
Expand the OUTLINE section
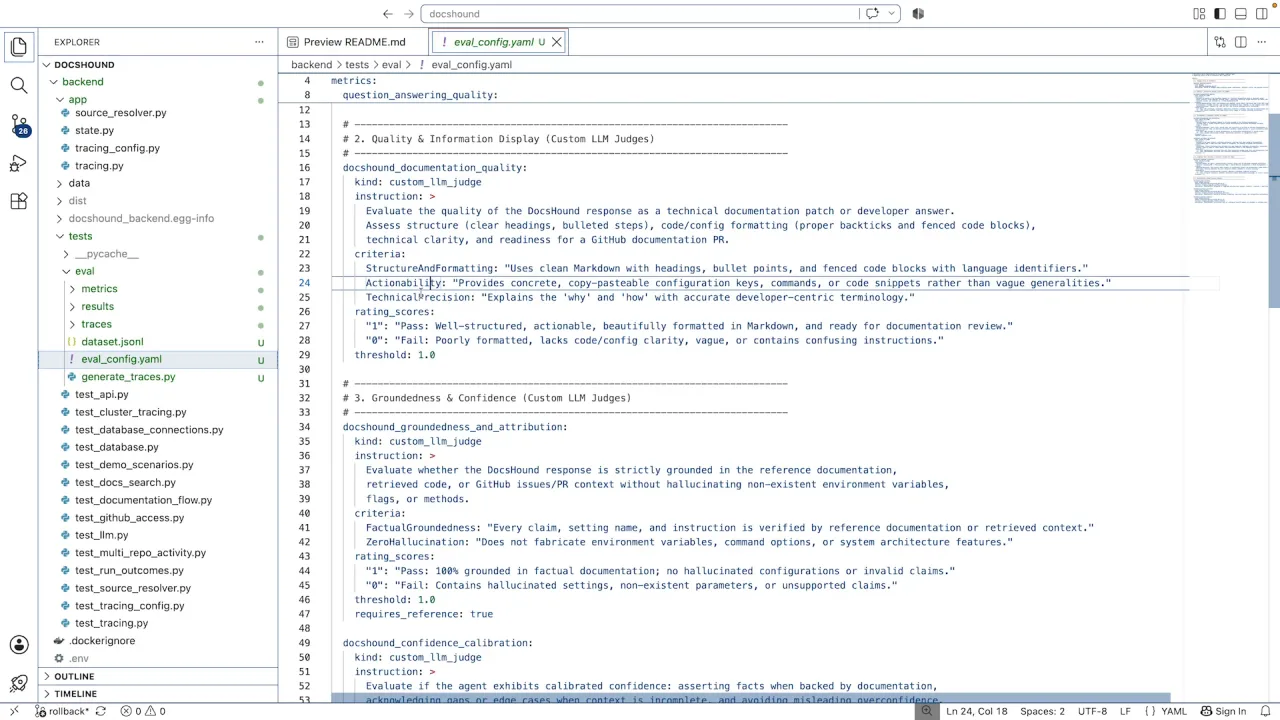pos(158,676)
